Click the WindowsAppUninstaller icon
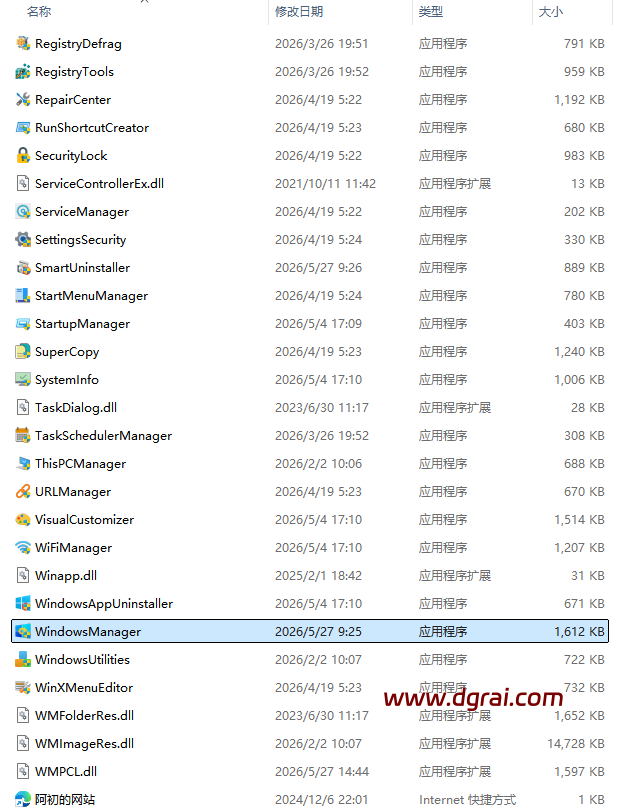 [x=23, y=603]
